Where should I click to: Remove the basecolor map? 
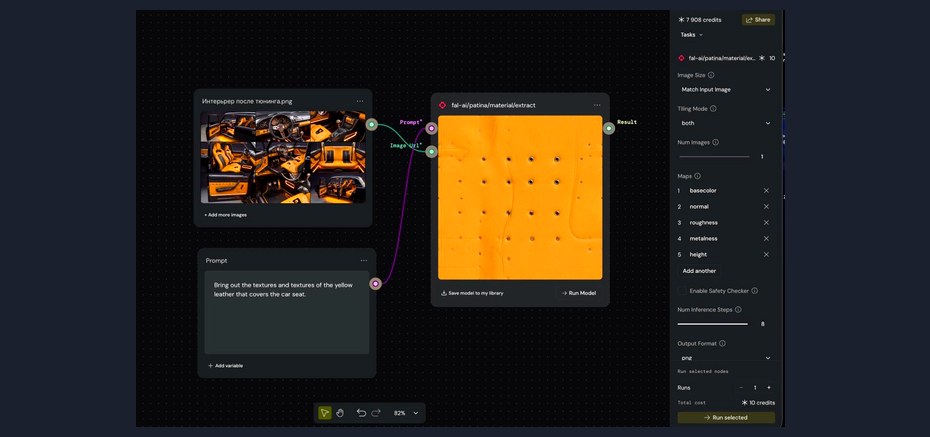pyautogui.click(x=766, y=190)
